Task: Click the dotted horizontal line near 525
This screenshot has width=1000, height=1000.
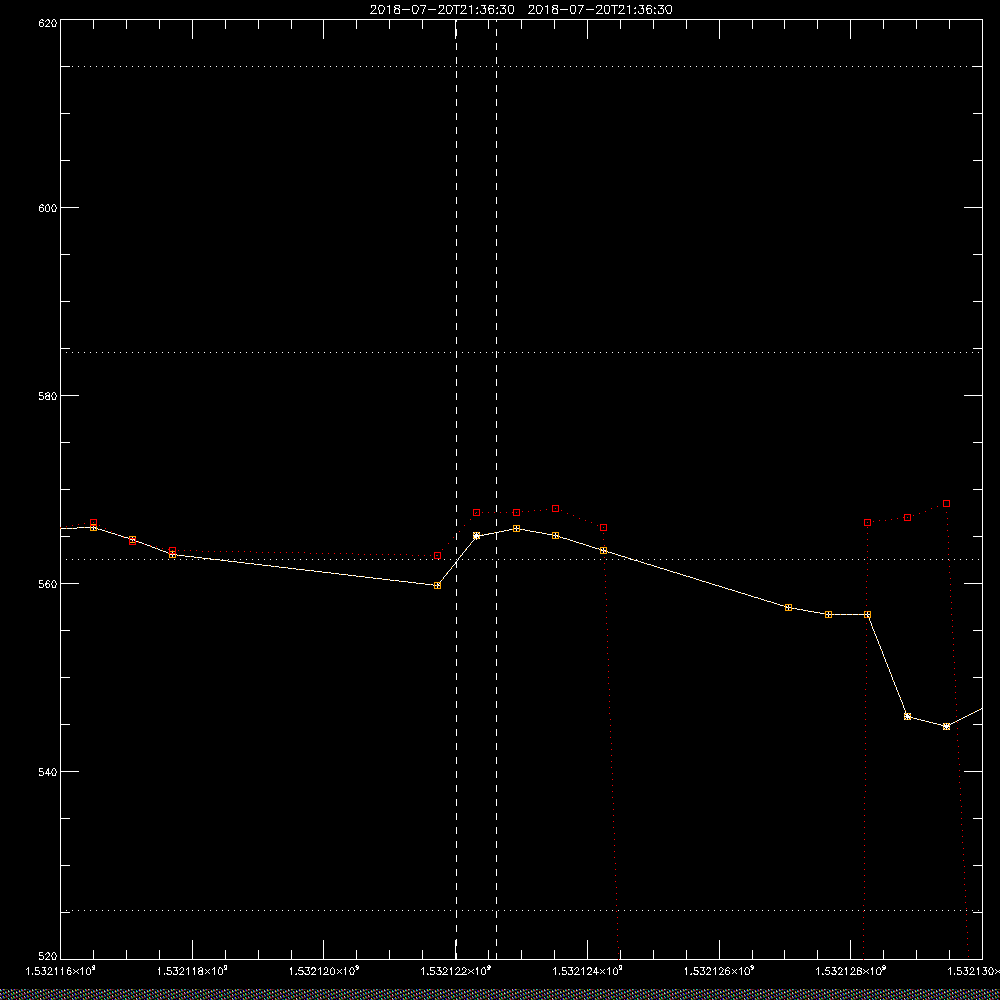Action: tap(521, 911)
